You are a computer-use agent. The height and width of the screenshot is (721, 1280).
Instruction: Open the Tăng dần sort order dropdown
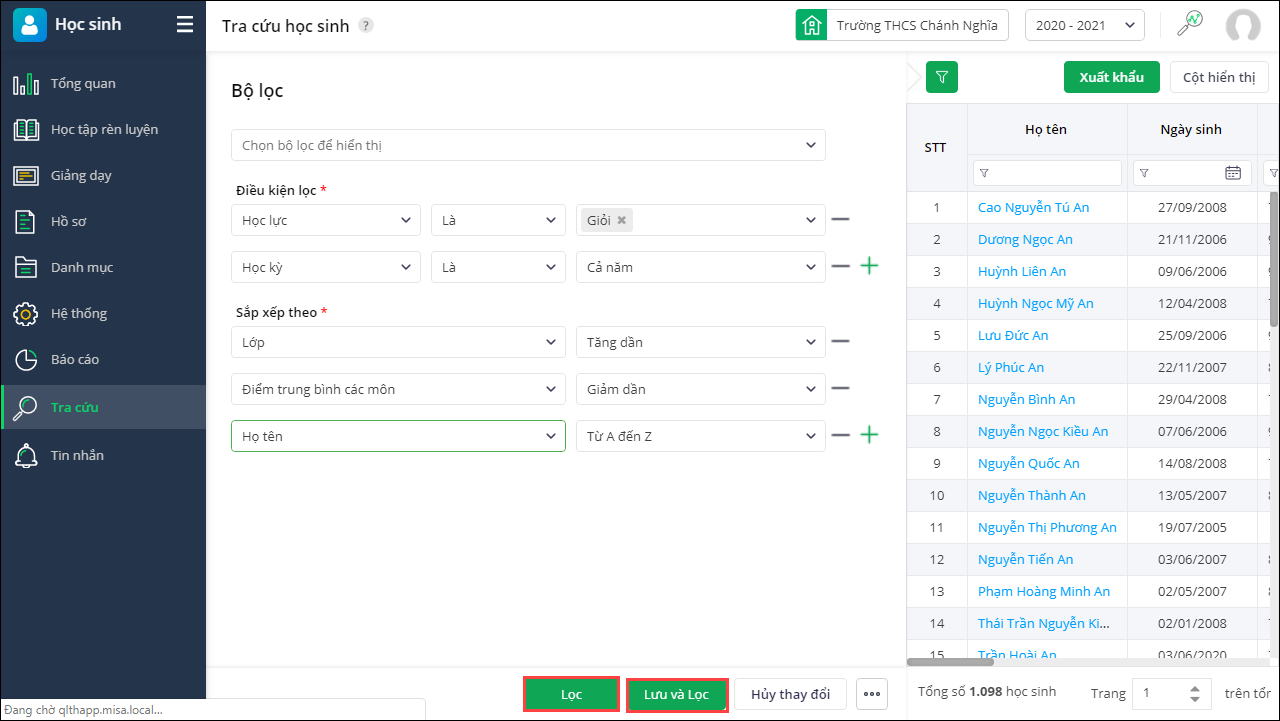click(x=700, y=342)
